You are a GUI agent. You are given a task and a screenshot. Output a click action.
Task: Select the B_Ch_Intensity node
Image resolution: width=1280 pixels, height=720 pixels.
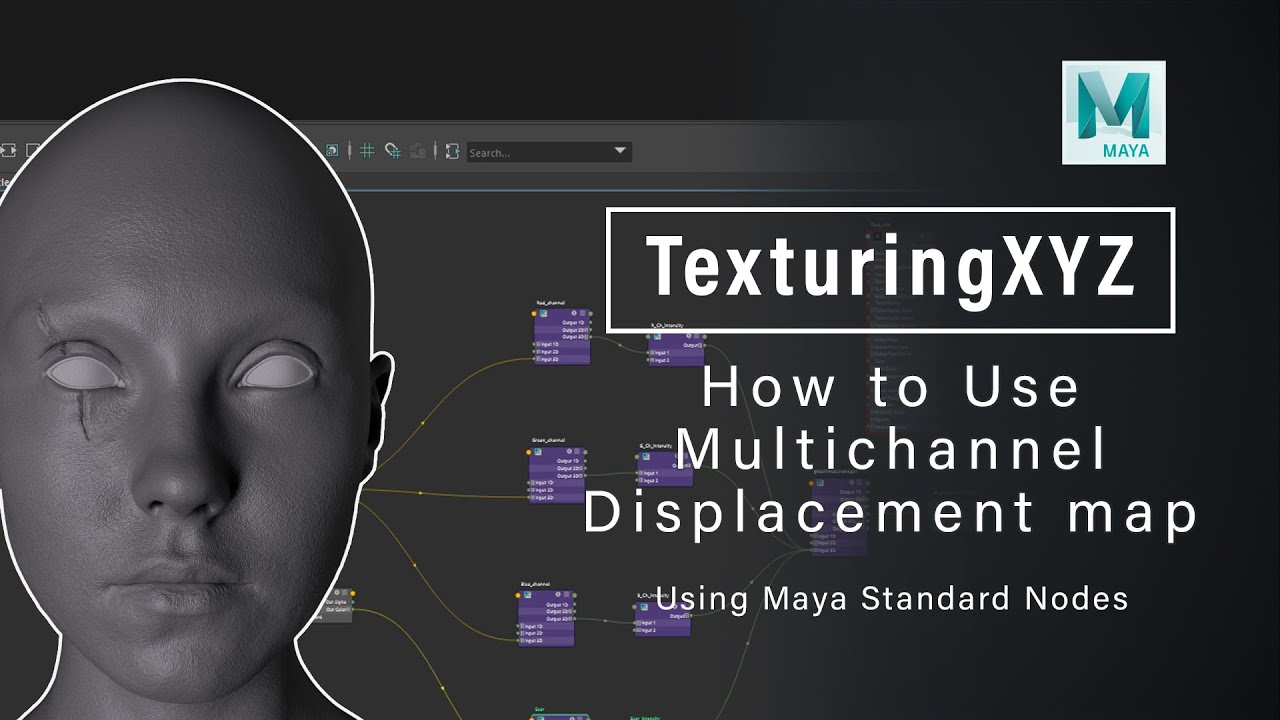(662, 619)
